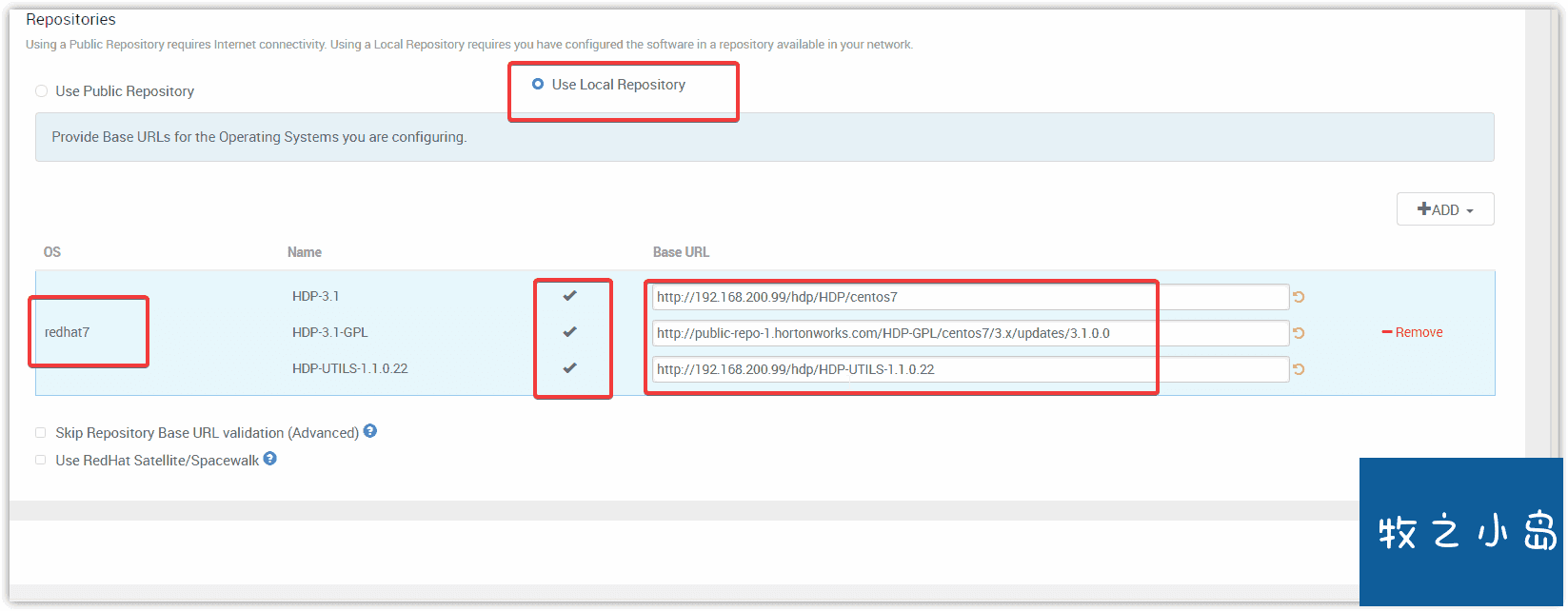Click the HDP-3.1 Base URL input field
The image size is (1568, 611).
point(970,297)
